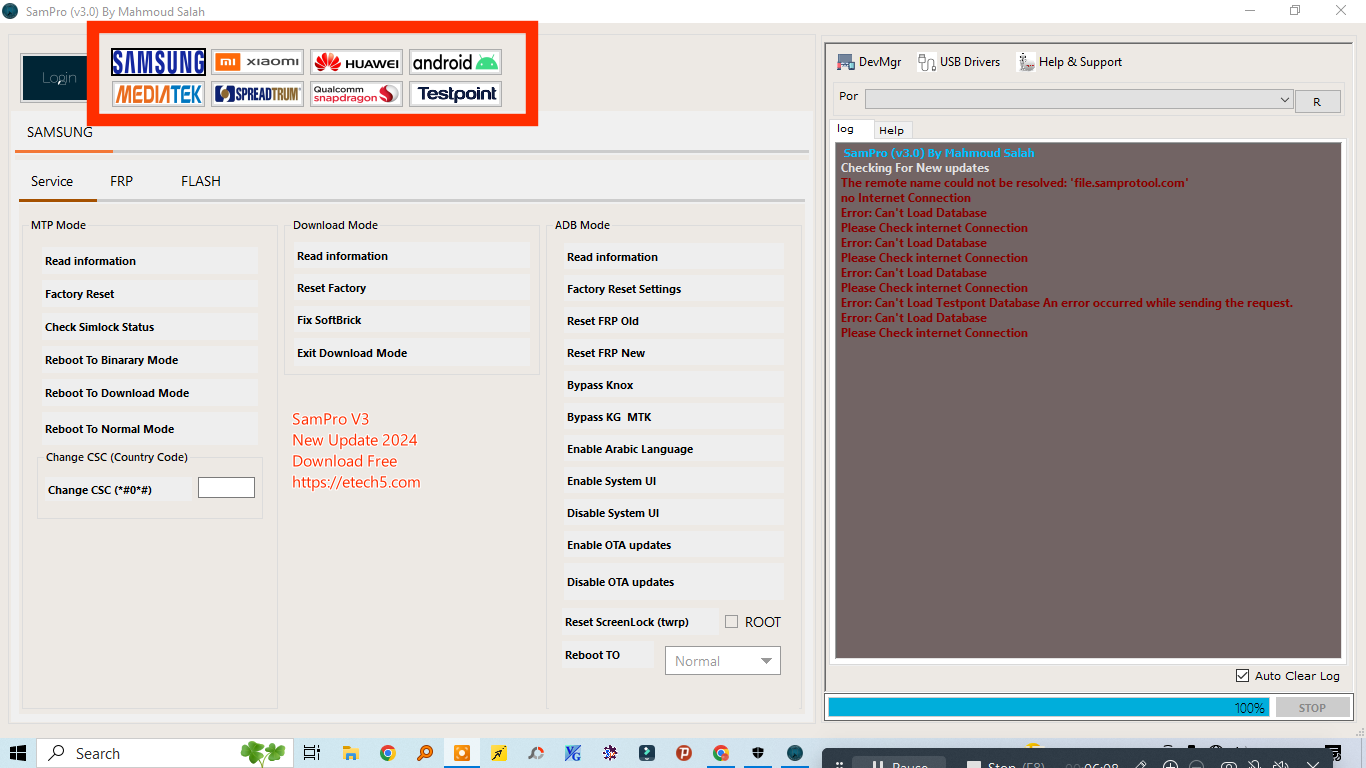The width and height of the screenshot is (1366, 768).
Task: Select the Samsung brand logo
Action: [159, 62]
